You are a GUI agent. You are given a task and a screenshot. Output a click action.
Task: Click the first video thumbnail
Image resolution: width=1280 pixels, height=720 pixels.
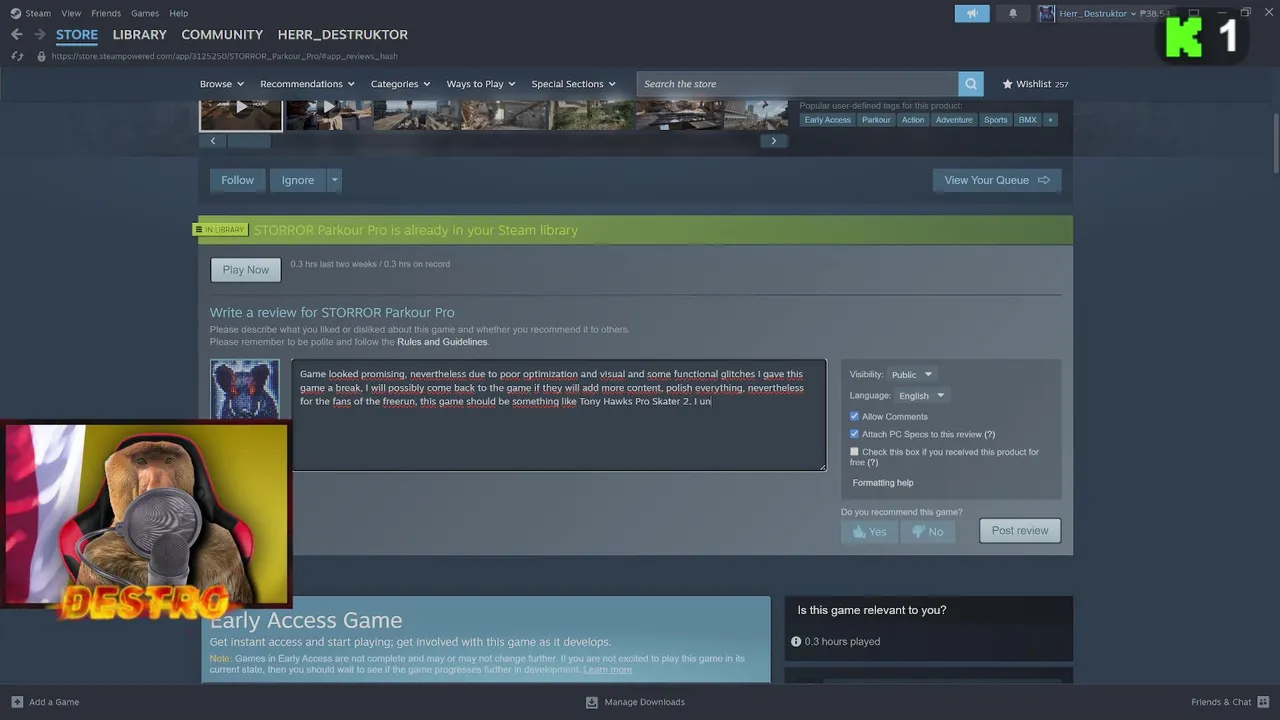(241, 115)
